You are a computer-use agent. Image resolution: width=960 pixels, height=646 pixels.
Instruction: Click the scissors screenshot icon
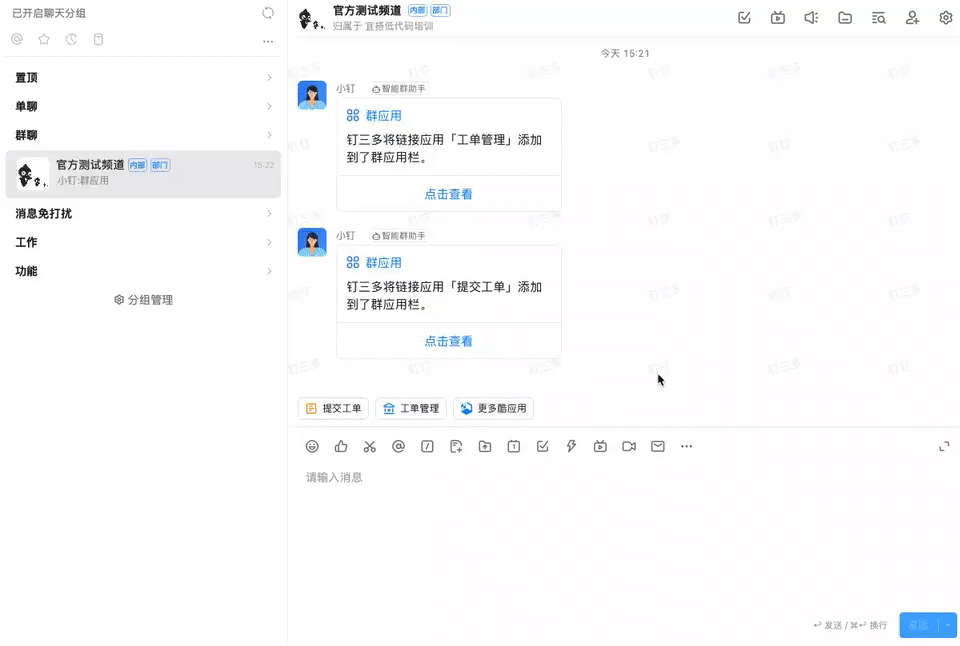370,446
